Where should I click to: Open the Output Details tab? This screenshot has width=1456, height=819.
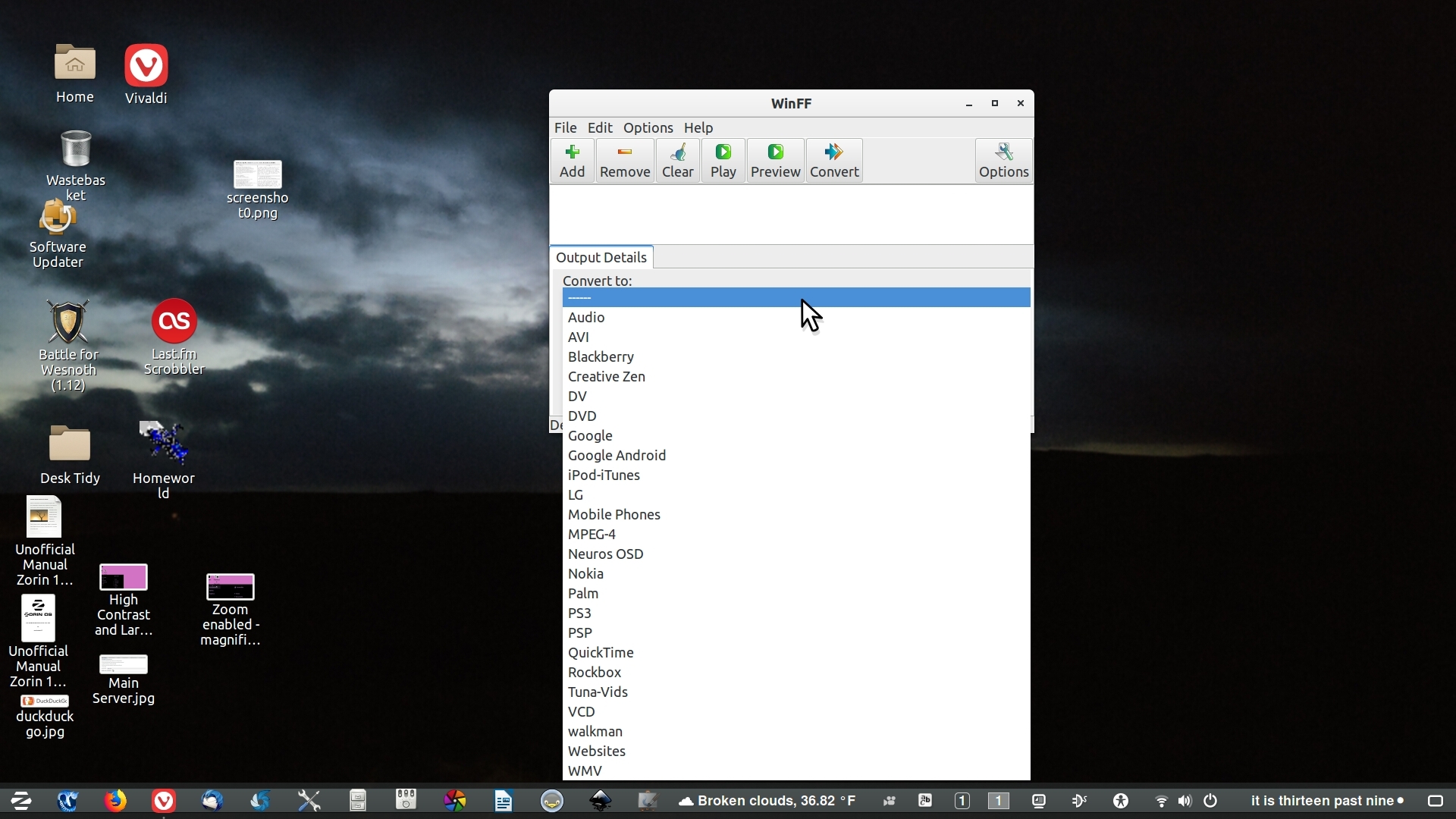click(x=601, y=257)
